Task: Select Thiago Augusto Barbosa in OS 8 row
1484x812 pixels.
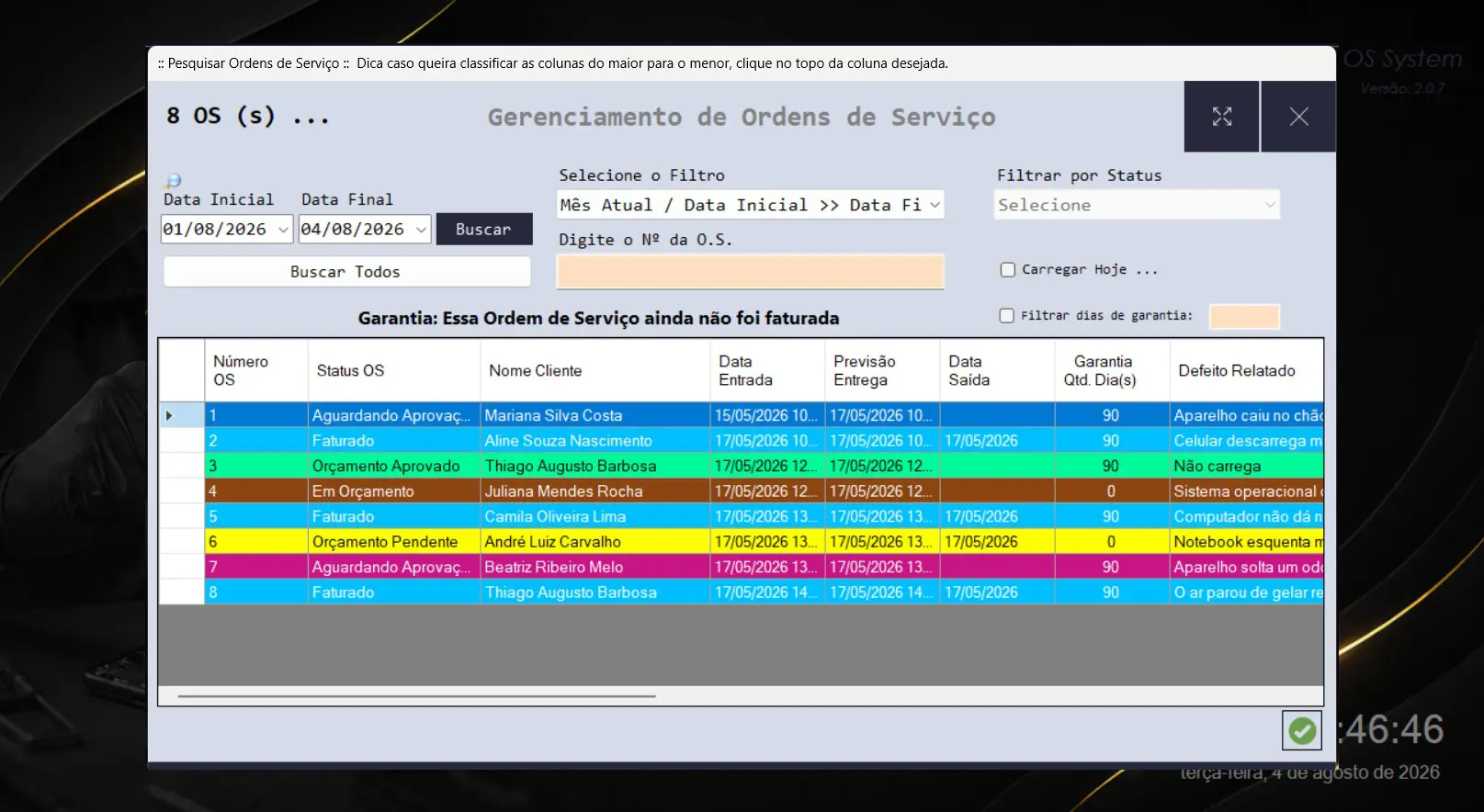Action: (x=595, y=592)
